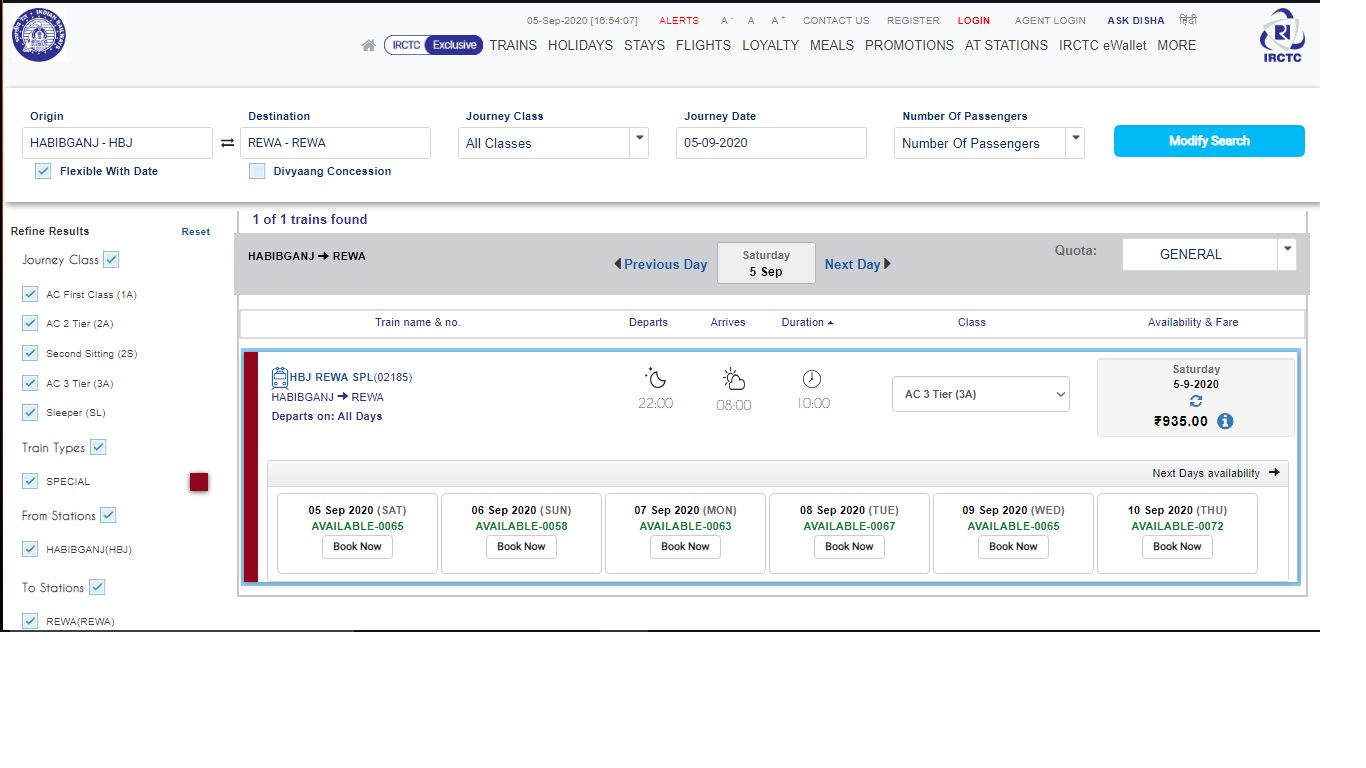Open the MEALS menu
This screenshot has width=1366, height=768.
point(832,45)
